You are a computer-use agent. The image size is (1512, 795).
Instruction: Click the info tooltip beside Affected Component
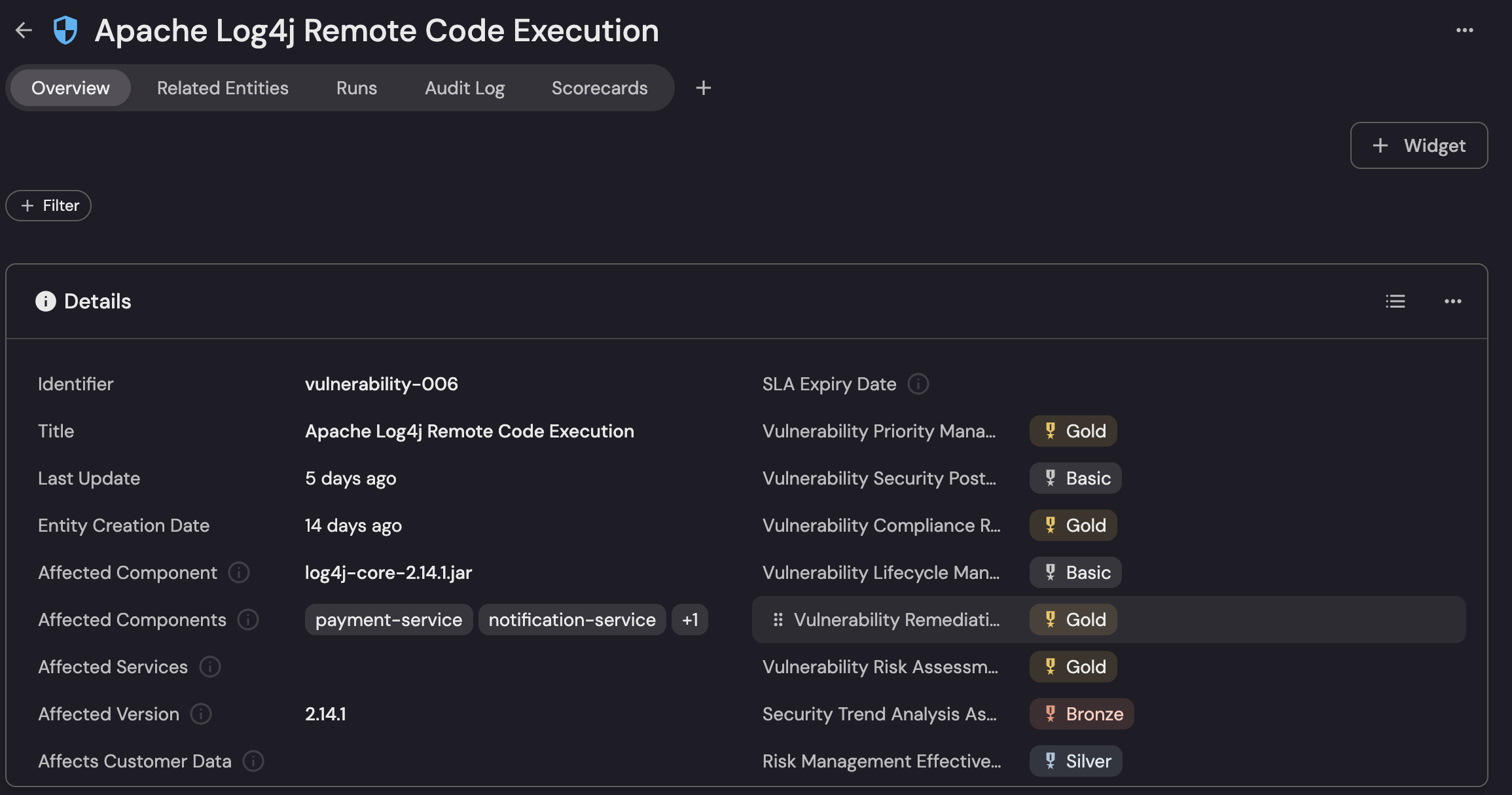(239, 572)
